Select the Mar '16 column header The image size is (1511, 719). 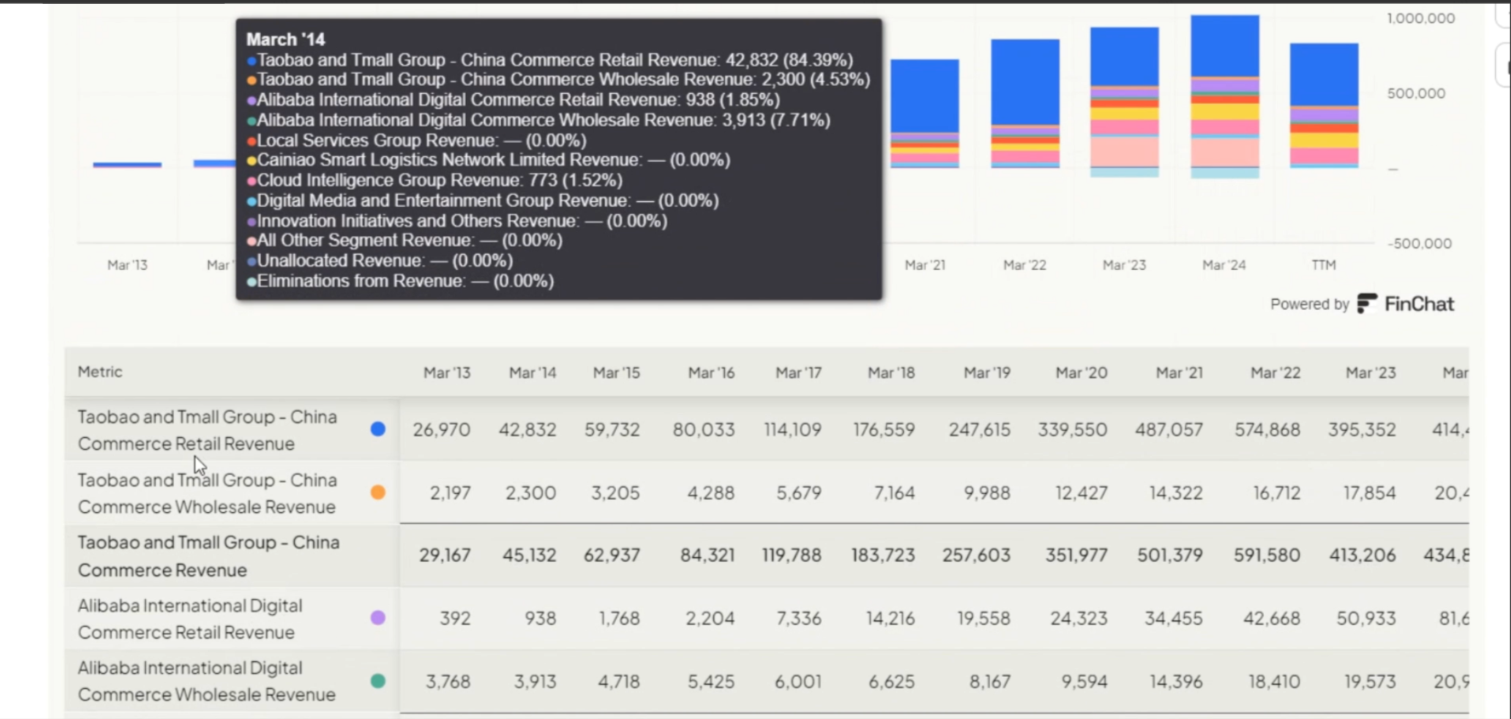pos(711,373)
